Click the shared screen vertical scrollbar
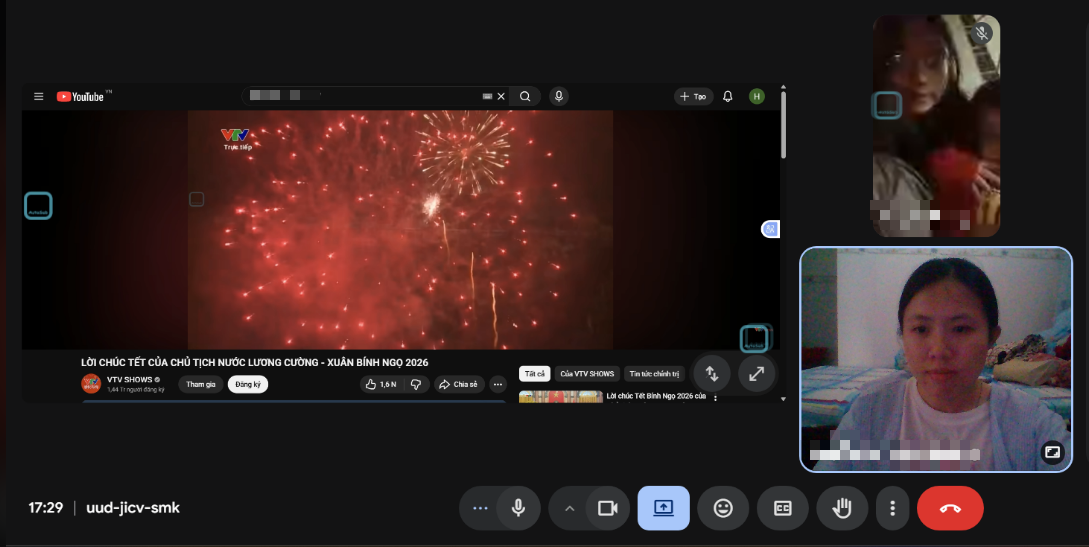Image resolution: width=1089 pixels, height=547 pixels. coord(783,243)
